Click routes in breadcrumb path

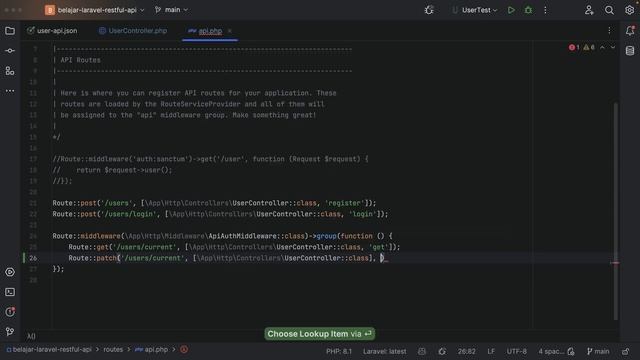(x=113, y=349)
